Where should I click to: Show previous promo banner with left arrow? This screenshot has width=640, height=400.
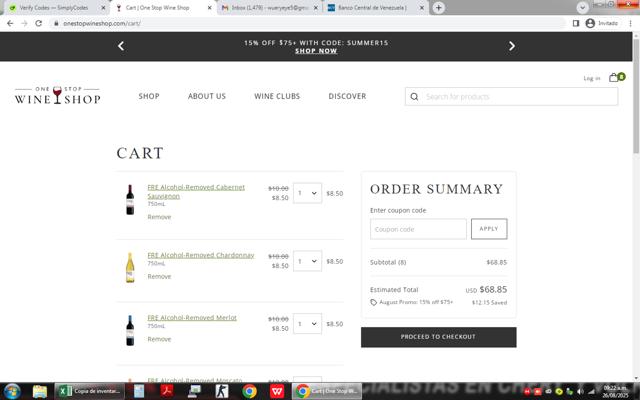coord(121,46)
